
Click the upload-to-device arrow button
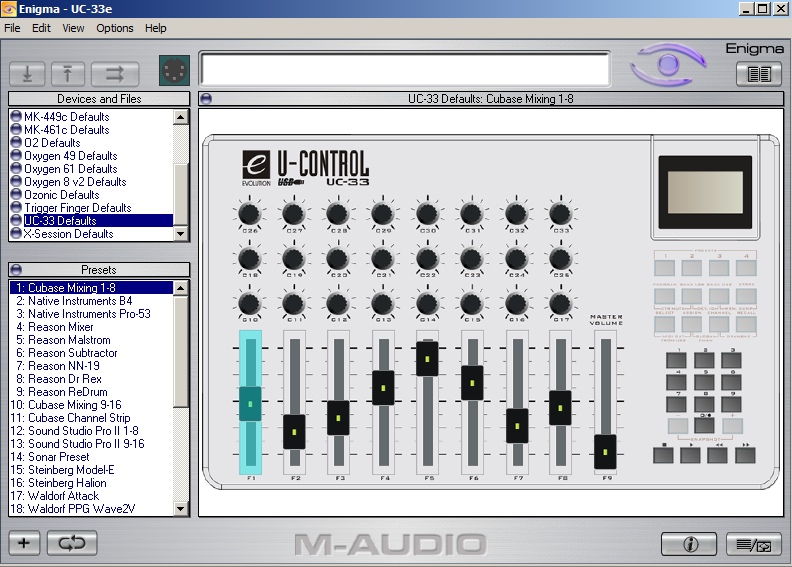68,74
